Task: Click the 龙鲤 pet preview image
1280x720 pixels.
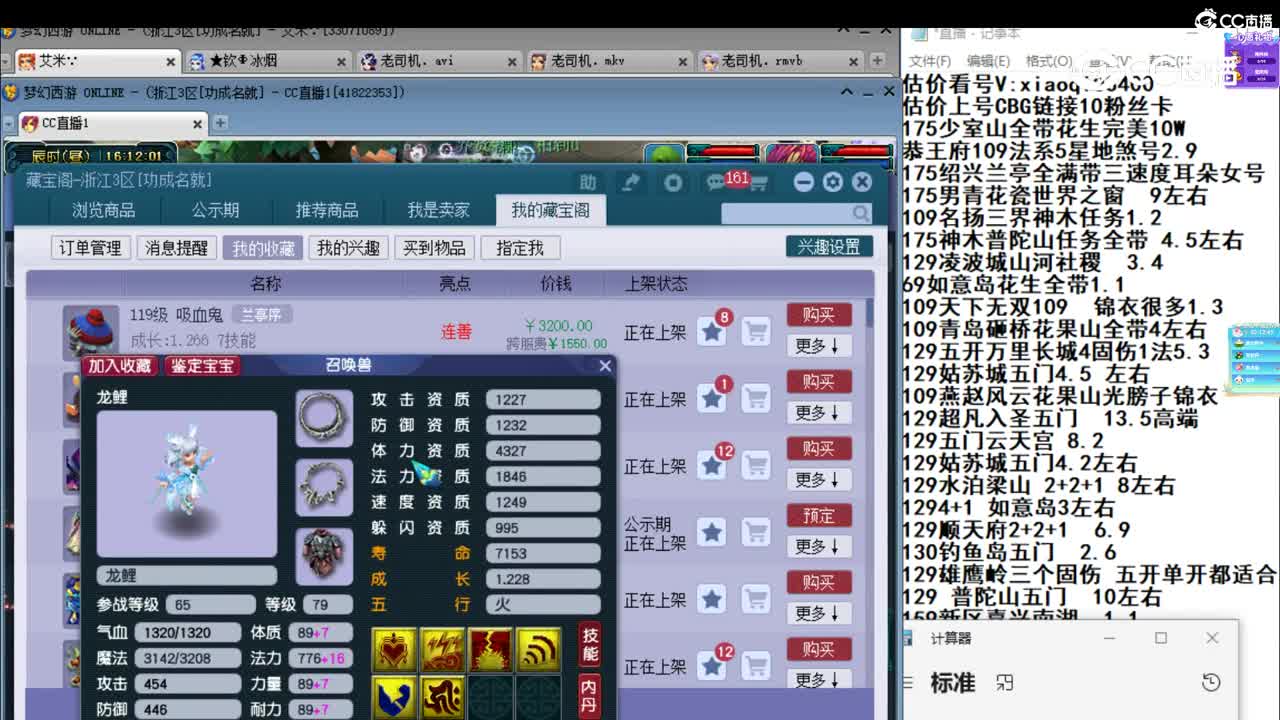Action: [186, 484]
